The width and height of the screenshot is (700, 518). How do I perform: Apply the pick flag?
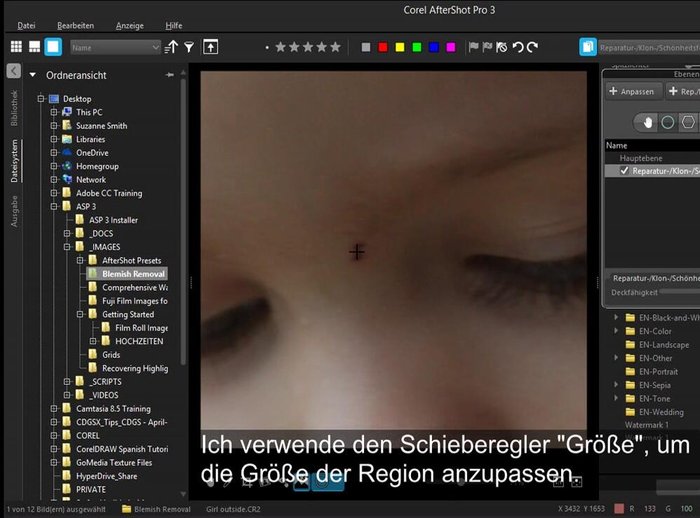(473, 47)
